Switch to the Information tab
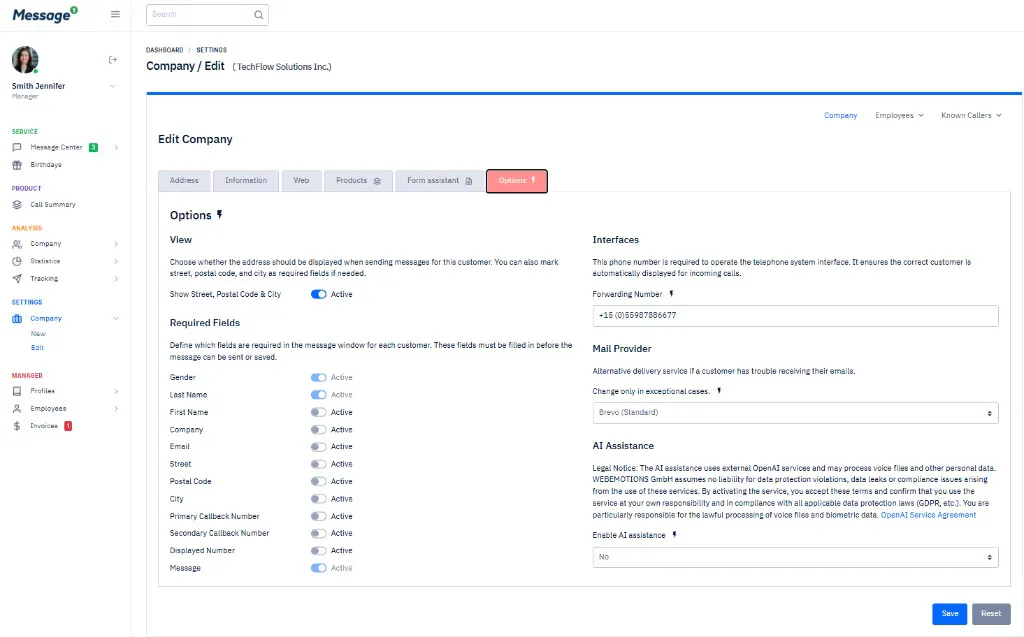The width and height of the screenshot is (1024, 637). tap(246, 181)
